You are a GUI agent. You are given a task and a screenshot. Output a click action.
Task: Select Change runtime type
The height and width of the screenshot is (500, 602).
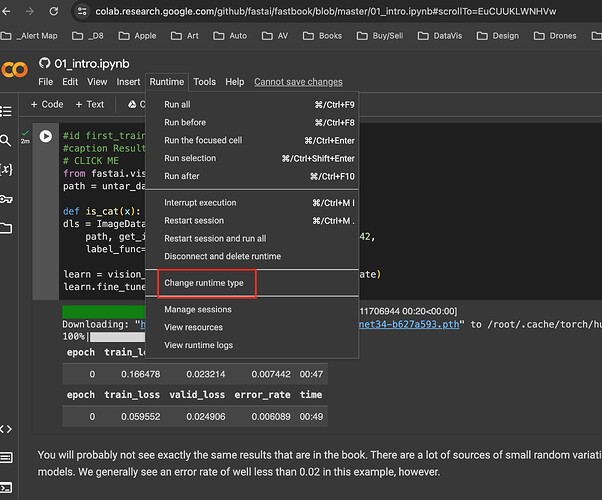(x=204, y=283)
